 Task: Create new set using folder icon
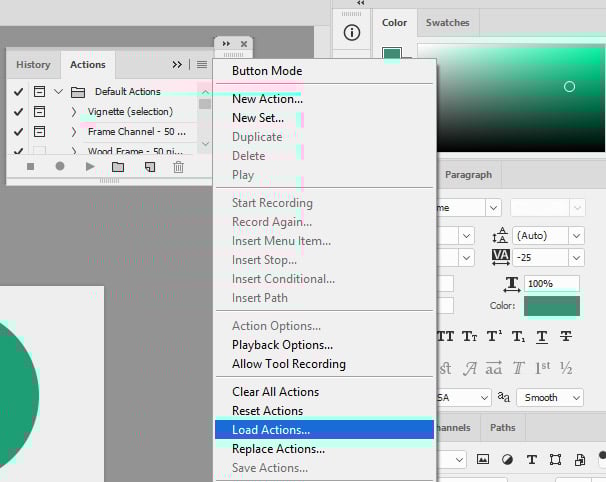pyautogui.click(x=118, y=167)
